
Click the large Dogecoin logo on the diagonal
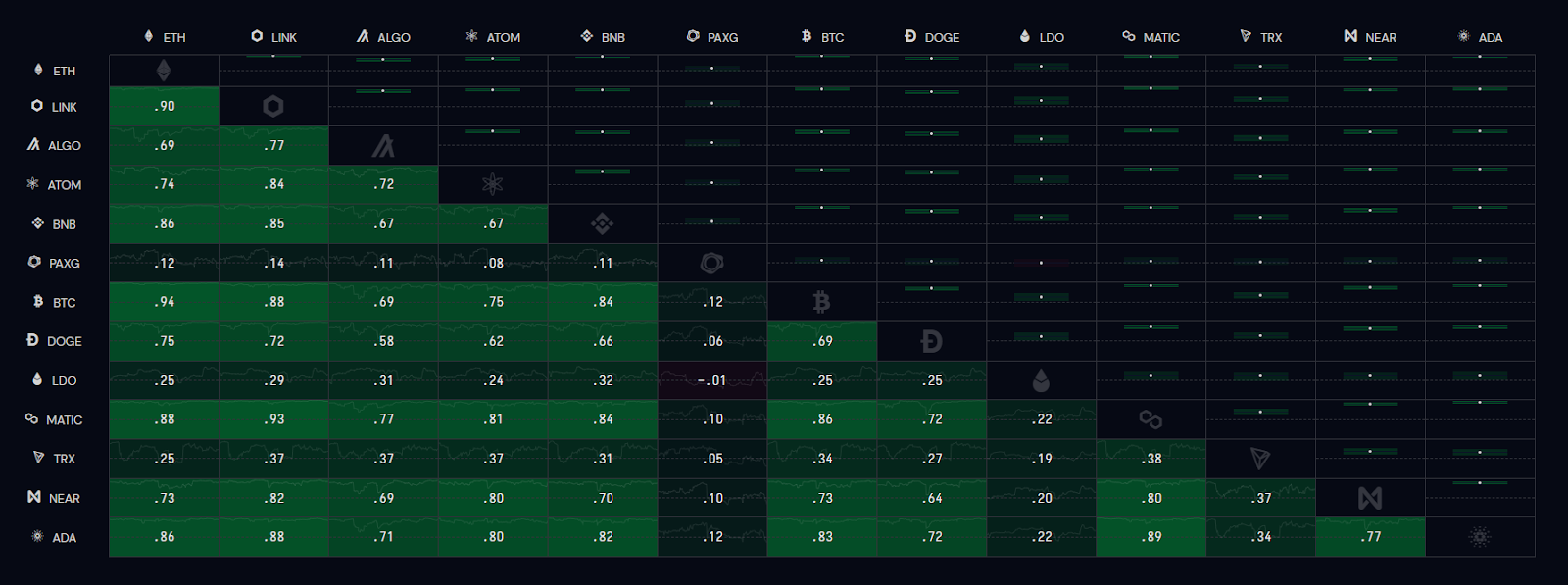[932, 341]
